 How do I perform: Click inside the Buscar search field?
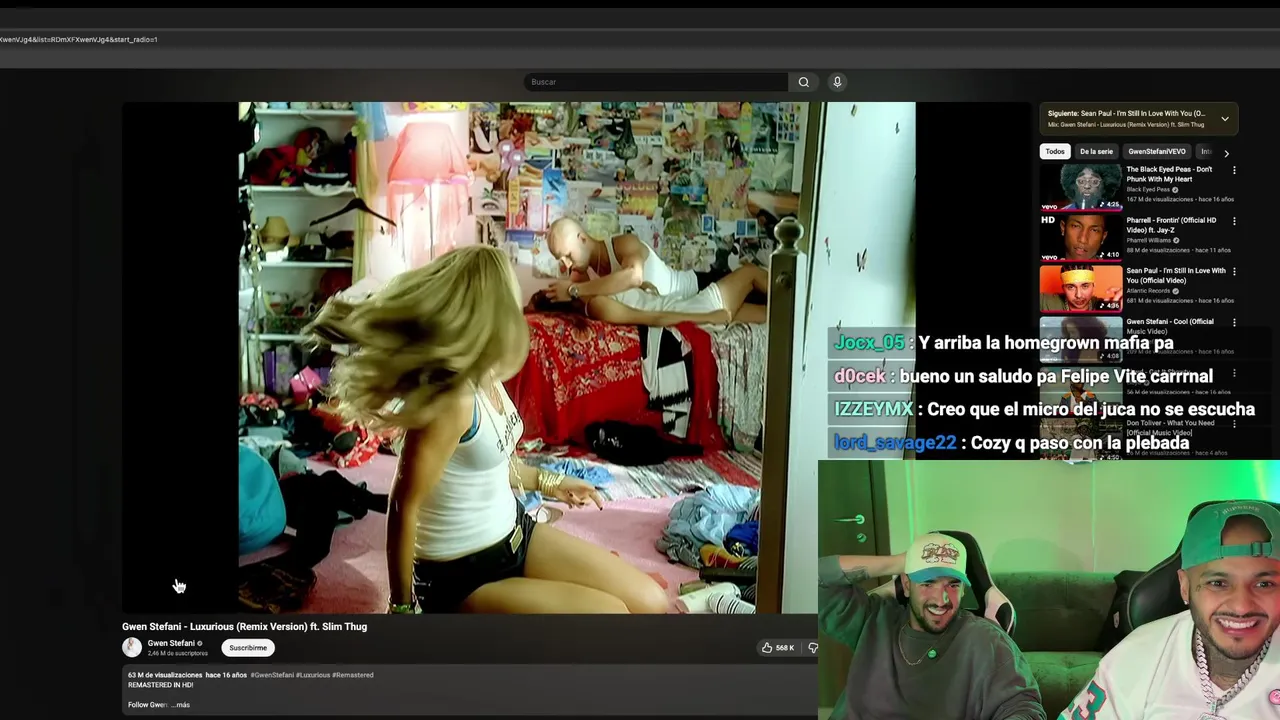(656, 82)
